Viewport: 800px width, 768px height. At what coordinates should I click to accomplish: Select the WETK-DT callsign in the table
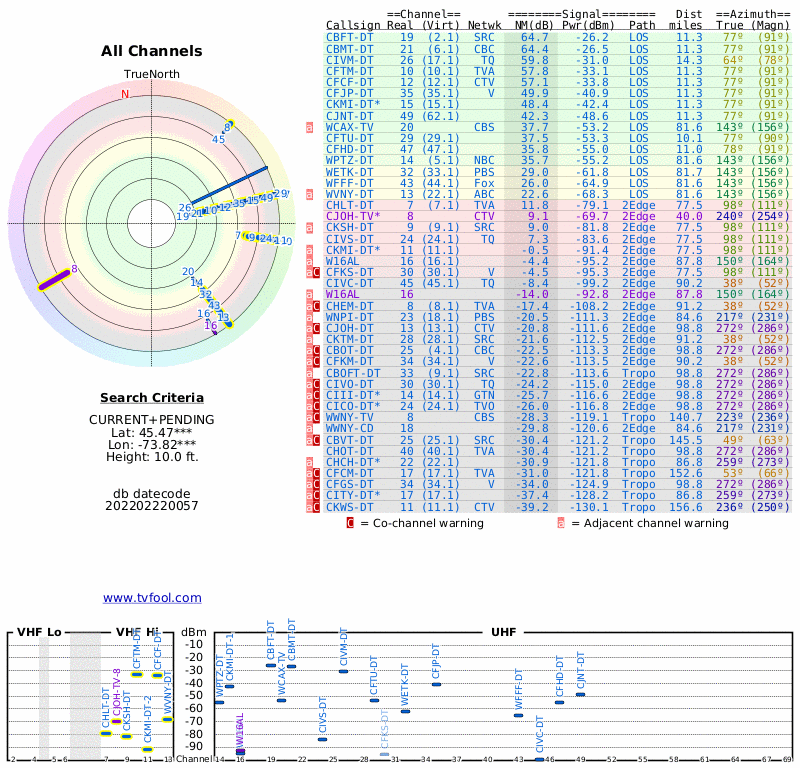[x=349, y=172]
